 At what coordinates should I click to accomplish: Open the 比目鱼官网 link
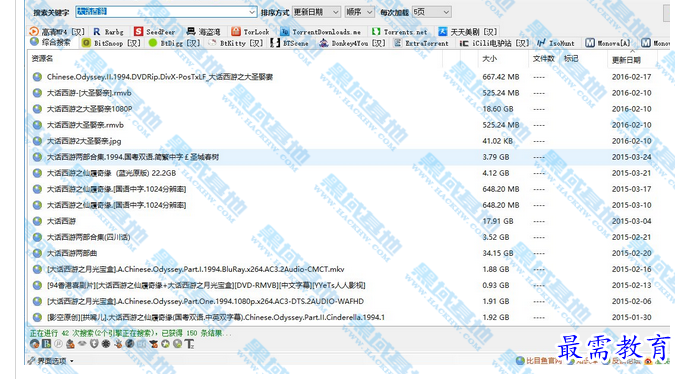coord(539,361)
